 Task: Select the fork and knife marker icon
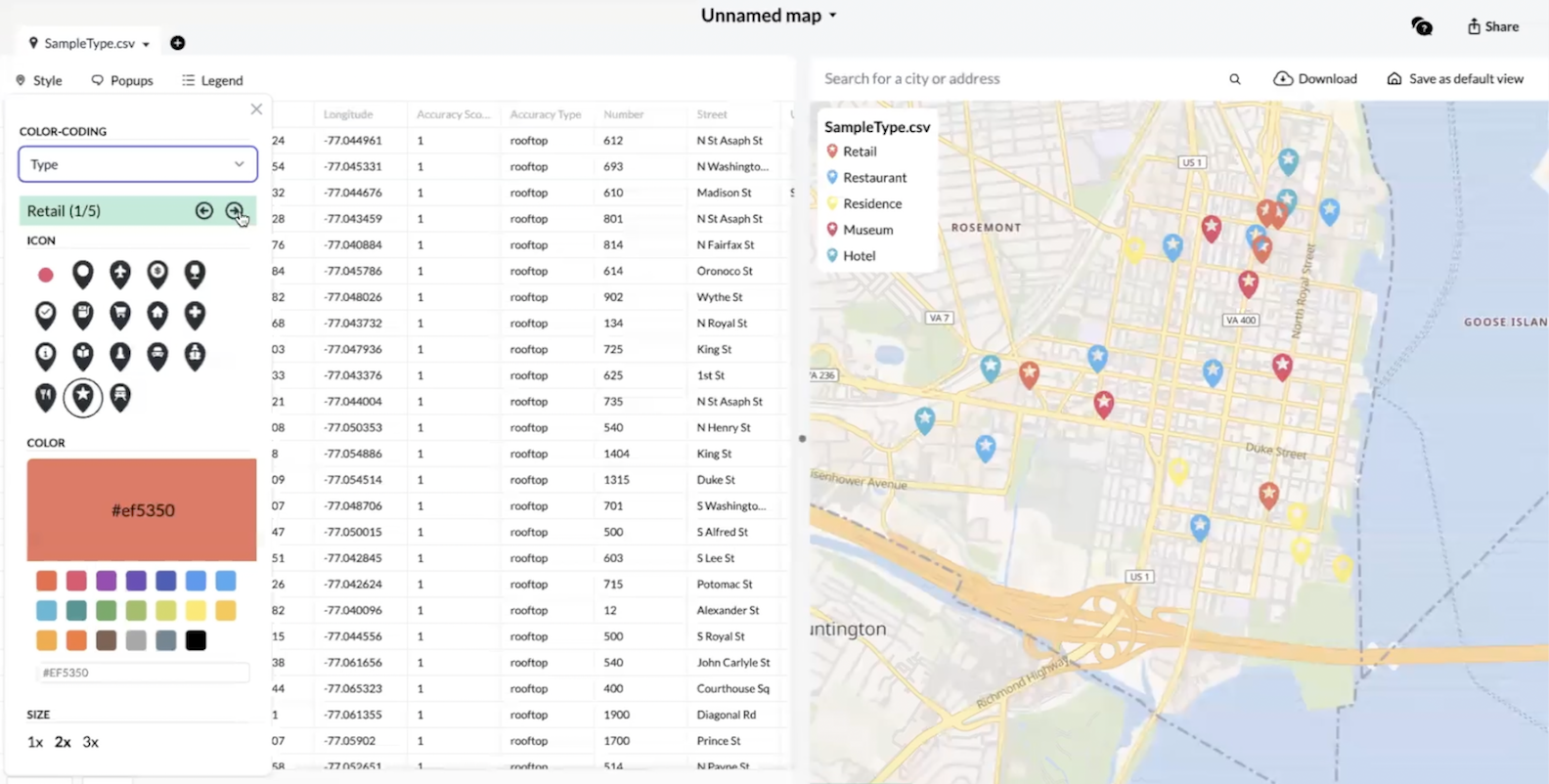[46, 396]
